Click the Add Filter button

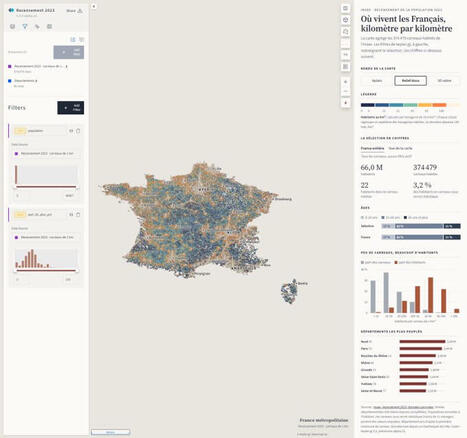coord(71,108)
